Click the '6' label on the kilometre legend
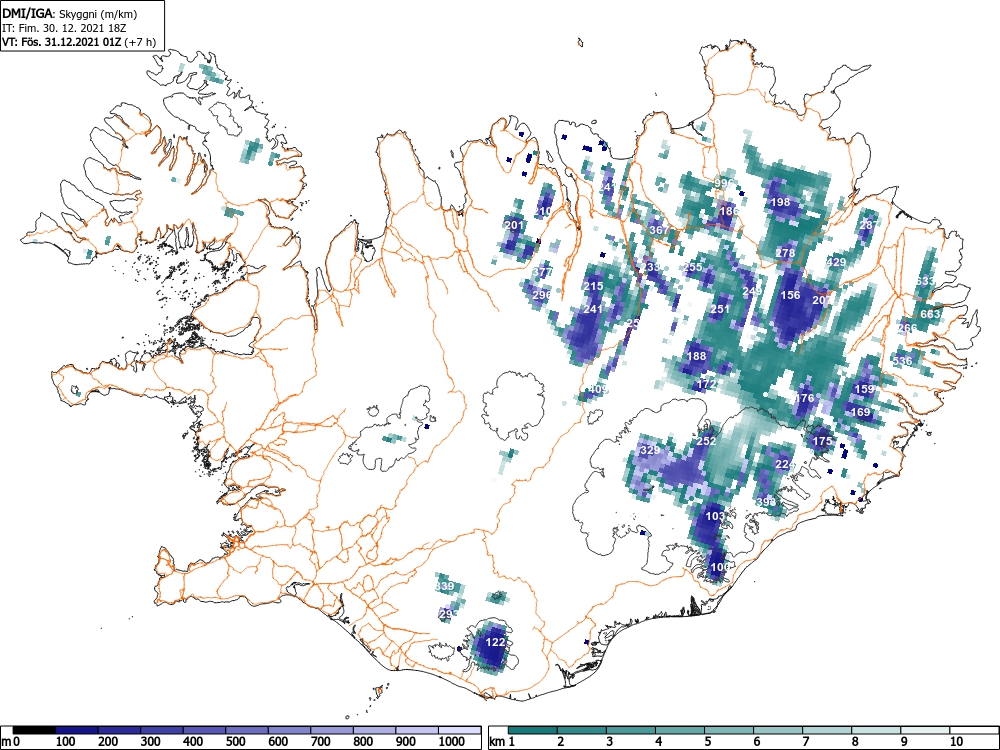The image size is (1000, 750). pos(756,742)
